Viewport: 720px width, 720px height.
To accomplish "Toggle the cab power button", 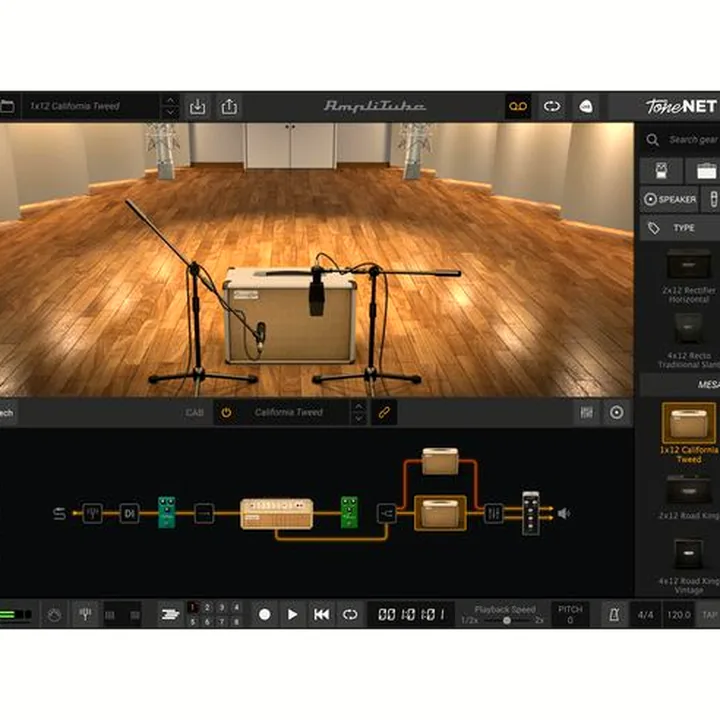I will pos(226,412).
